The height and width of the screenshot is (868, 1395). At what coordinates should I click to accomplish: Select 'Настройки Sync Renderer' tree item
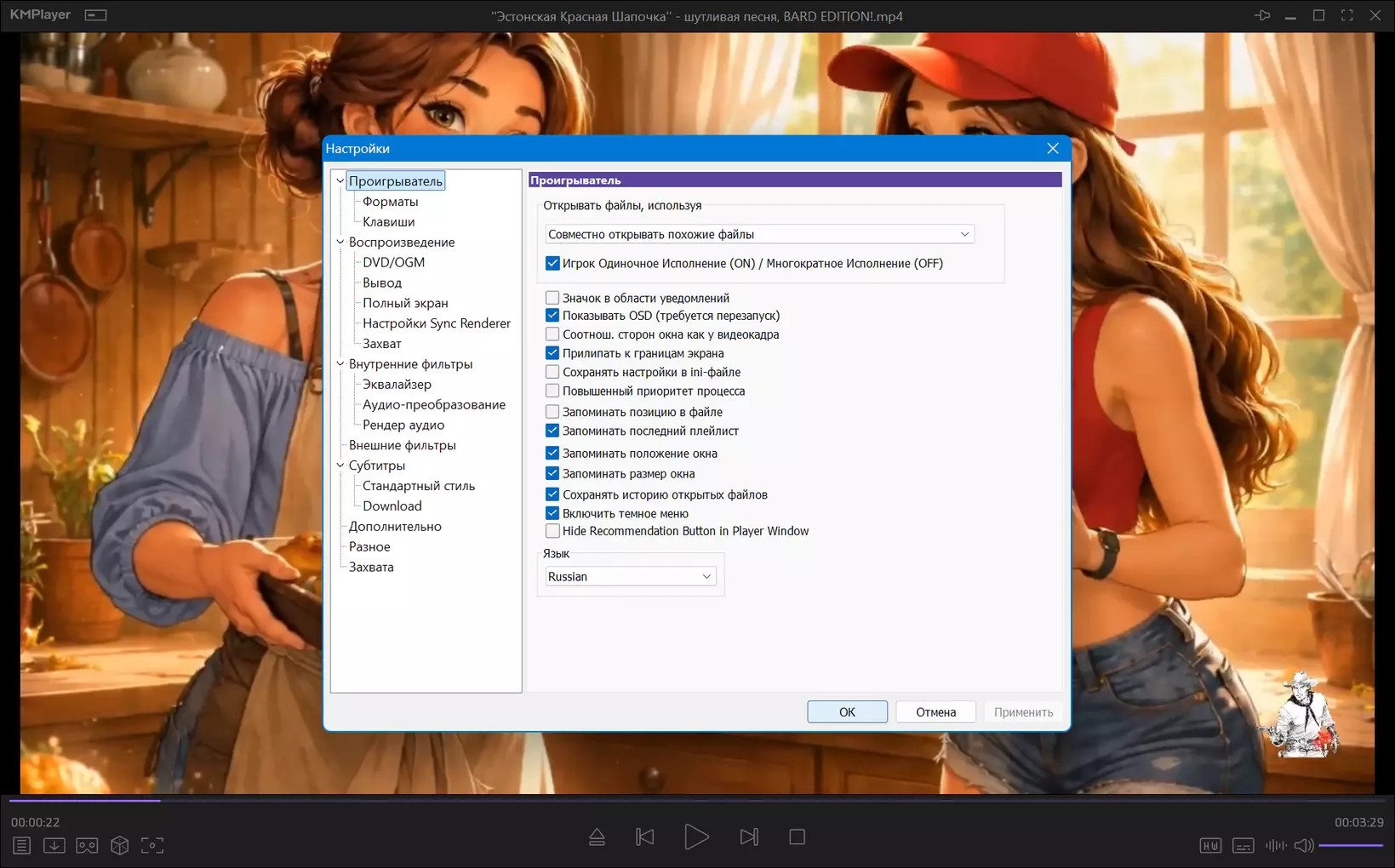437,323
